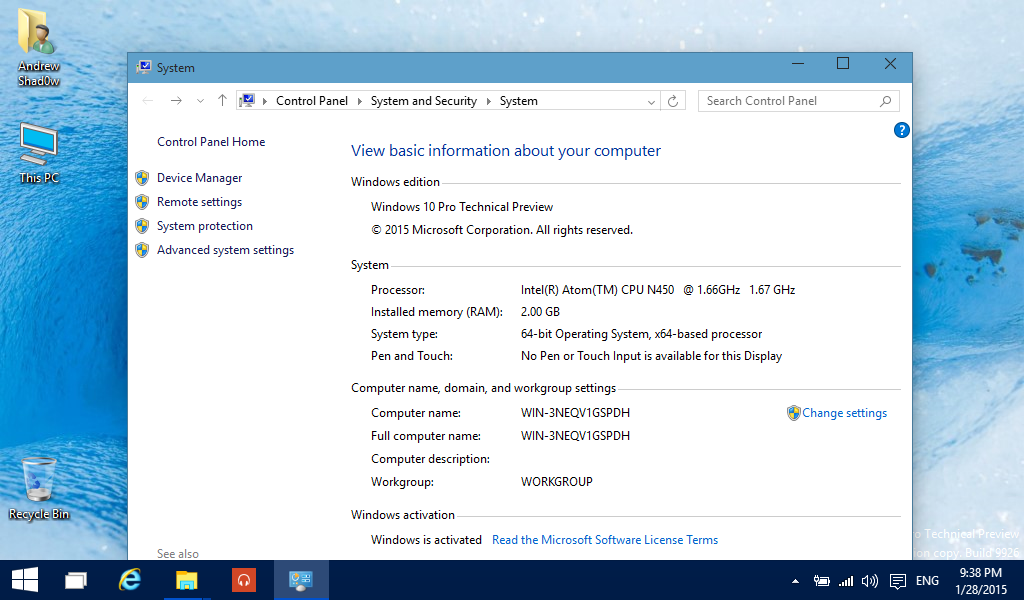Select the WORKGROUP value

tap(556, 482)
